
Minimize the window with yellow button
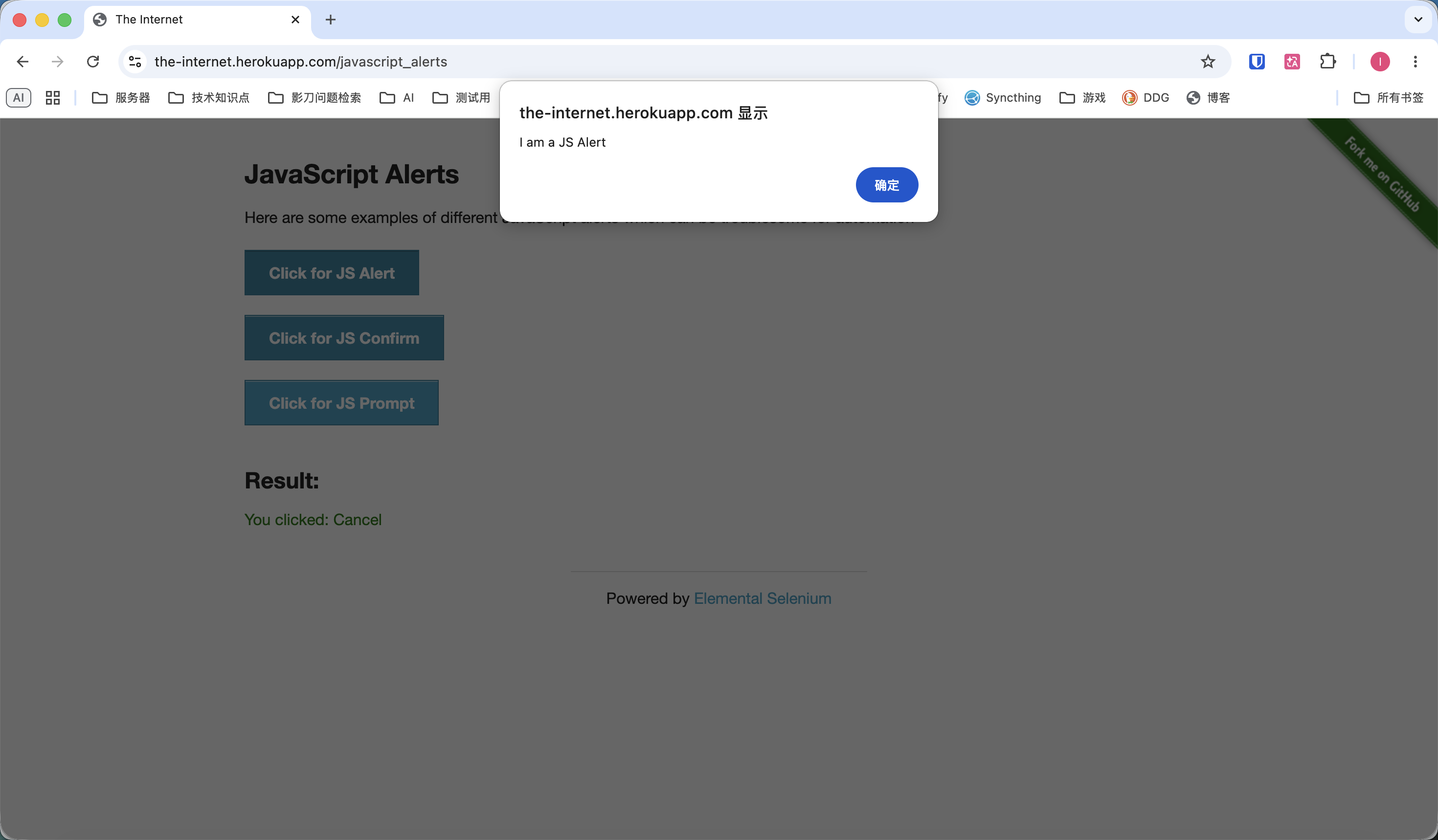point(42,20)
